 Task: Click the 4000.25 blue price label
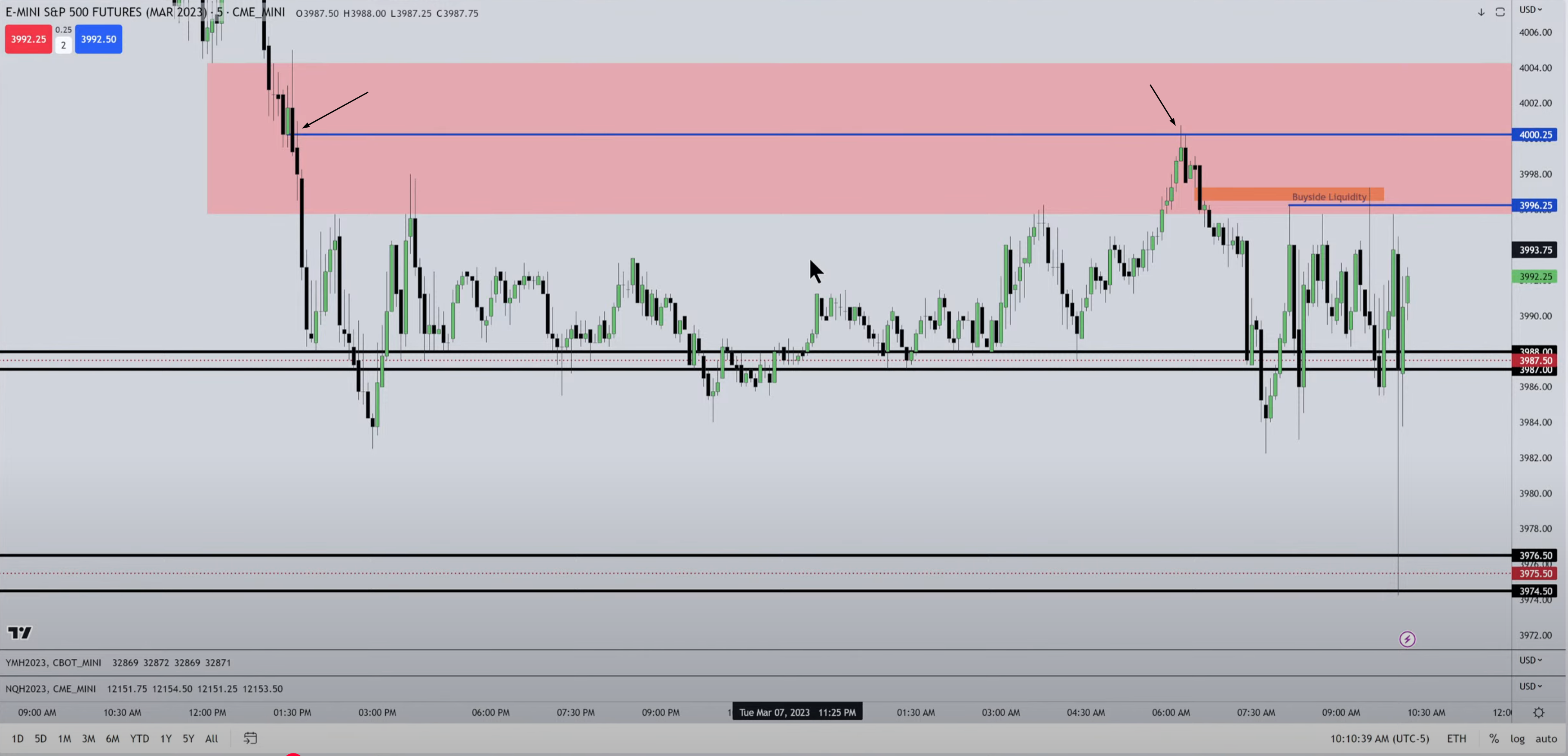click(1534, 135)
